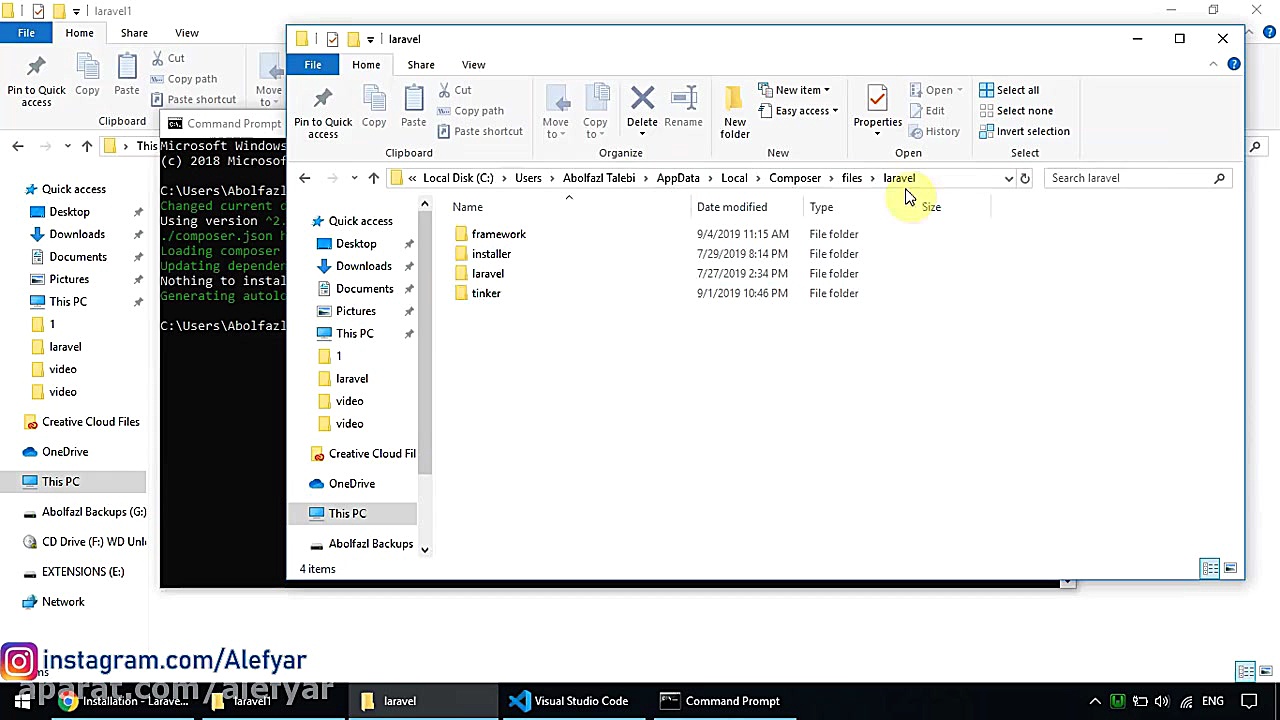Click Select none in the Select group
Viewport: 1280px width, 720px height.
click(x=1015, y=111)
